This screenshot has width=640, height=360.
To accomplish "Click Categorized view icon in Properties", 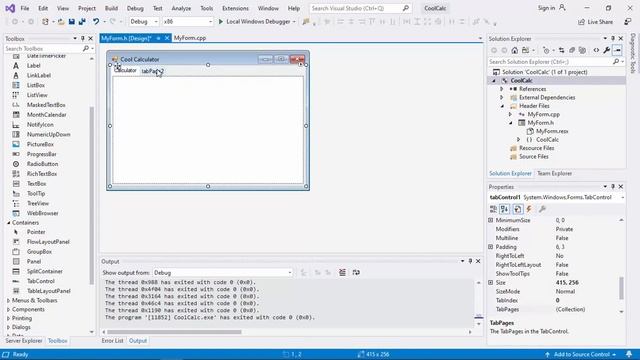I will pyautogui.click(x=493, y=209).
